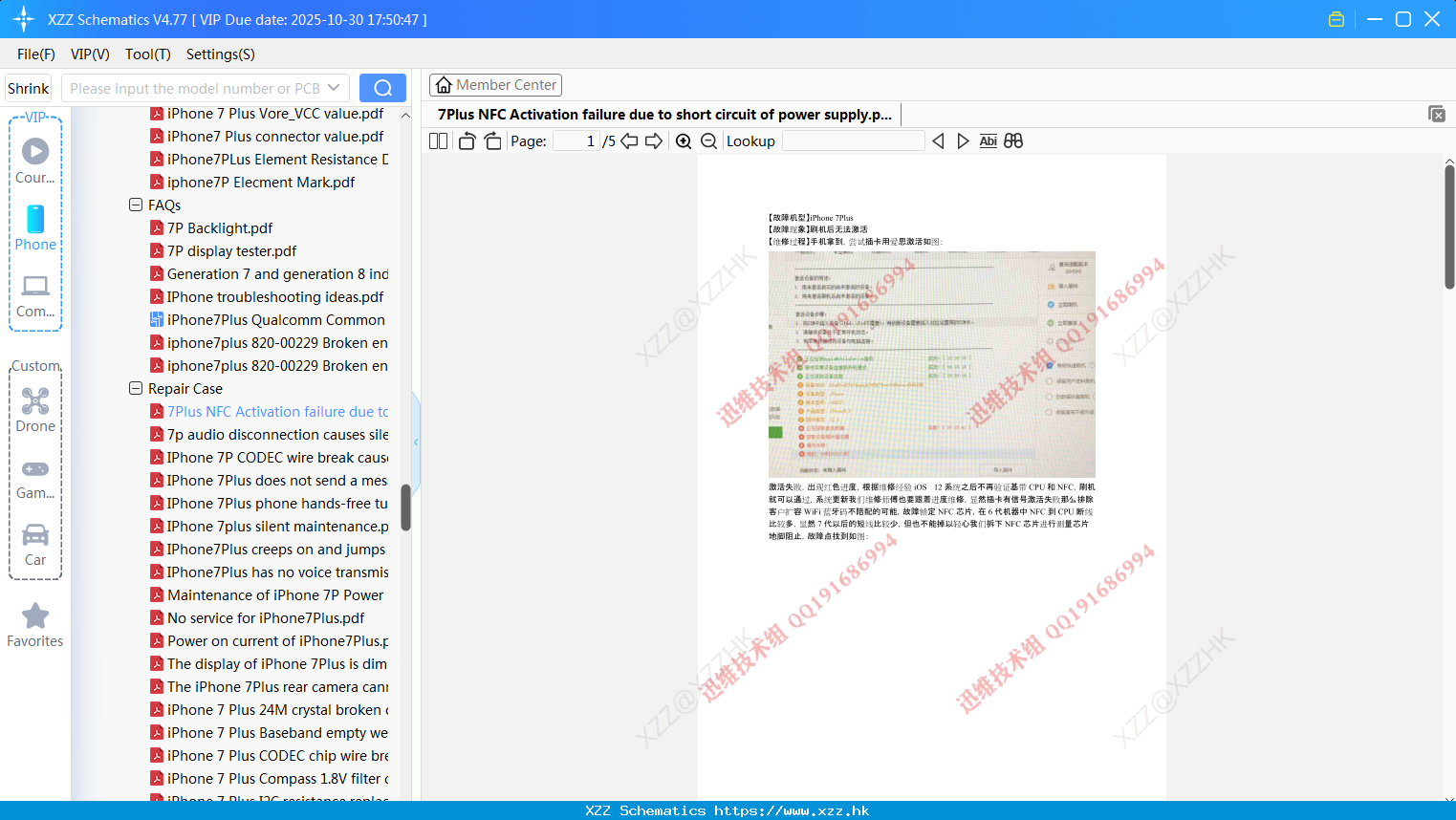This screenshot has height=820, width=1456.
Task: Go to the previous page arrow
Action: (x=629, y=140)
